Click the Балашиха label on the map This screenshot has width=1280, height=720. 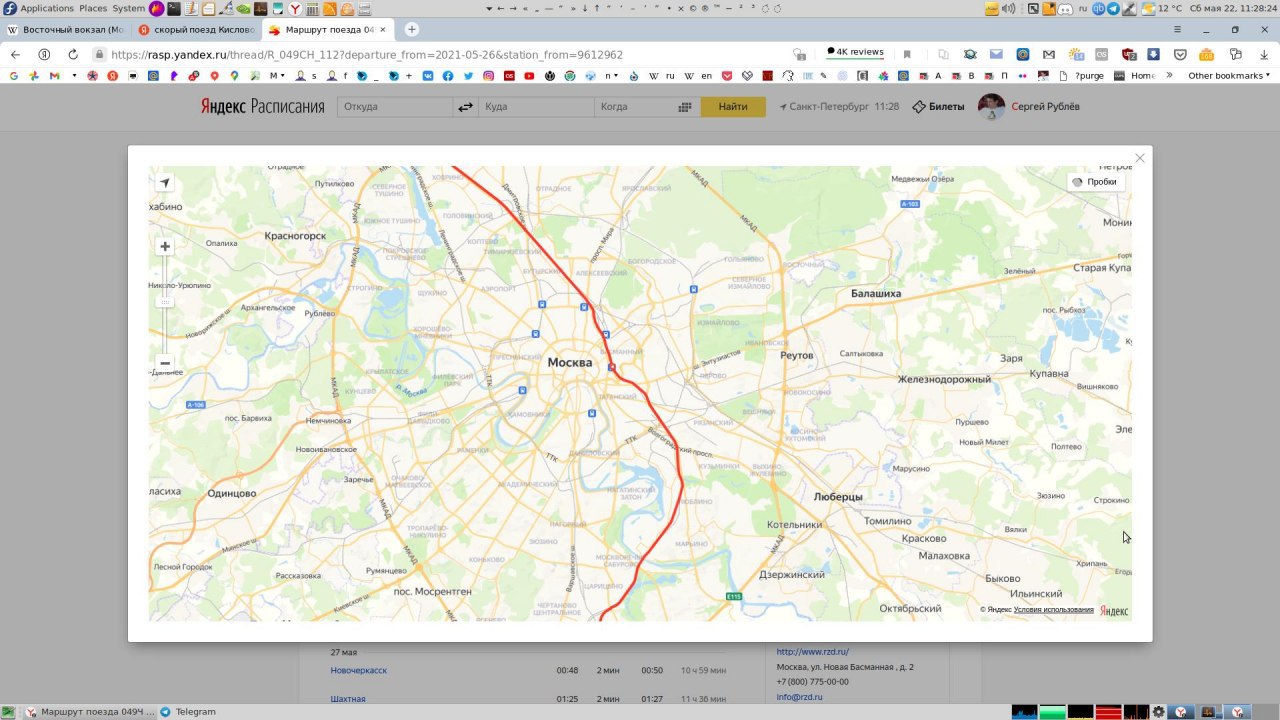coord(876,293)
